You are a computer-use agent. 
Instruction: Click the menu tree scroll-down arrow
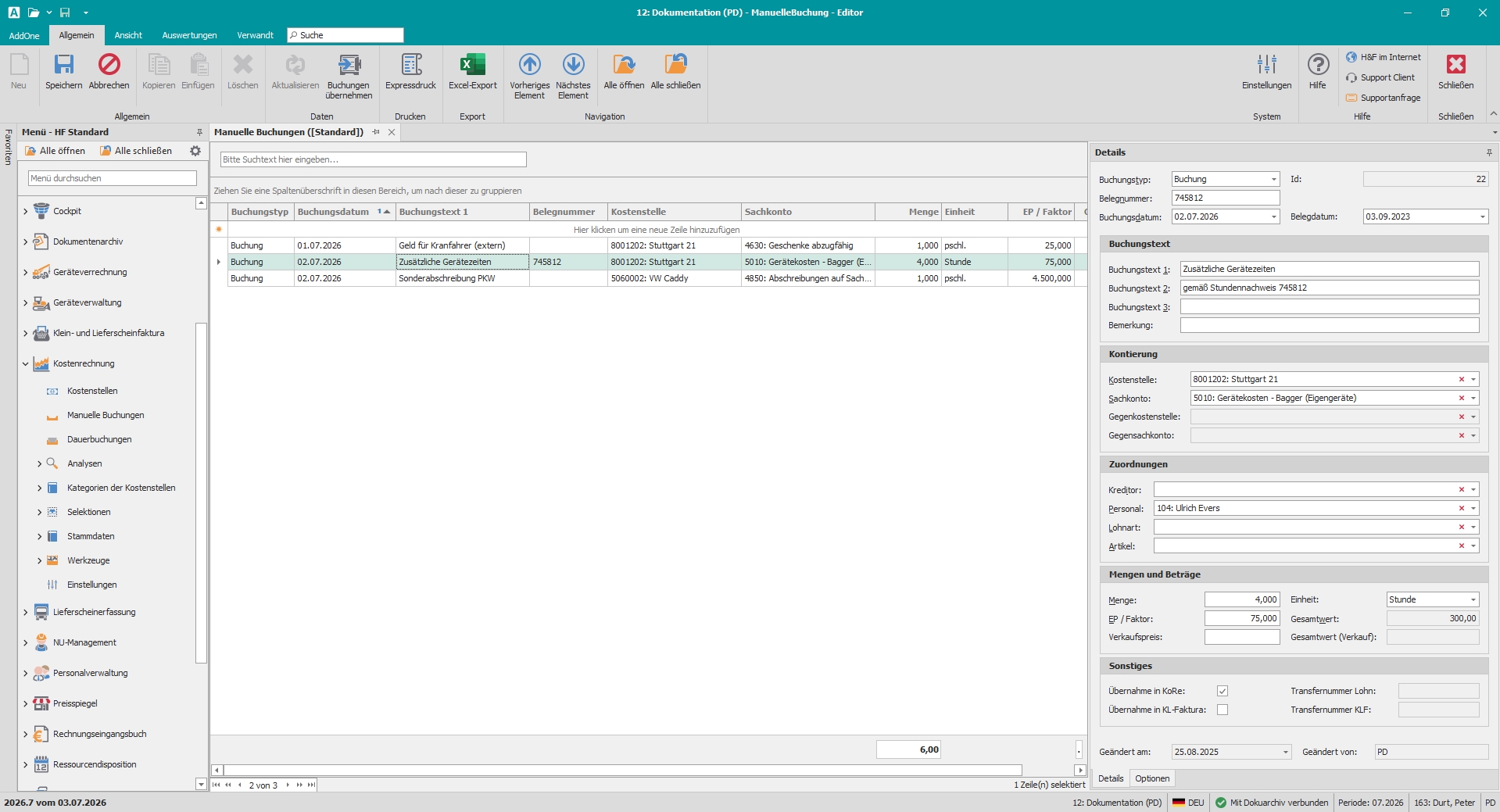click(201, 784)
